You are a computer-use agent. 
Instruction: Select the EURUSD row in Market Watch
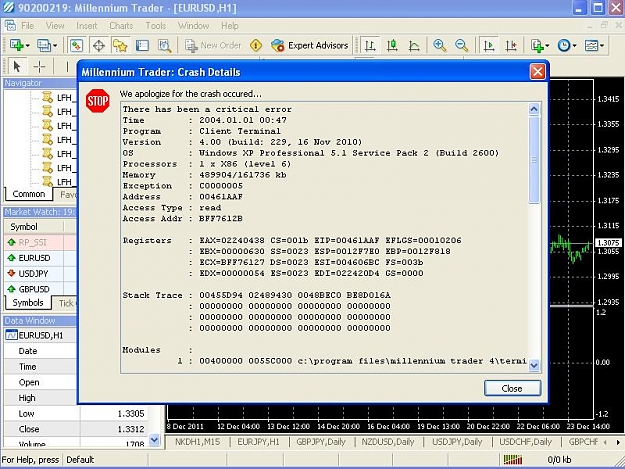[x=40, y=258]
